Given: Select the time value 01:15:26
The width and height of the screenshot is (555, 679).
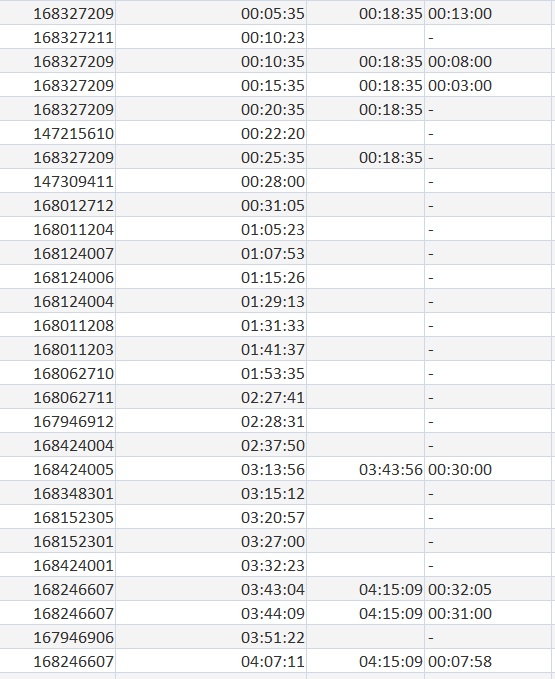Looking at the screenshot, I should [x=211, y=277].
